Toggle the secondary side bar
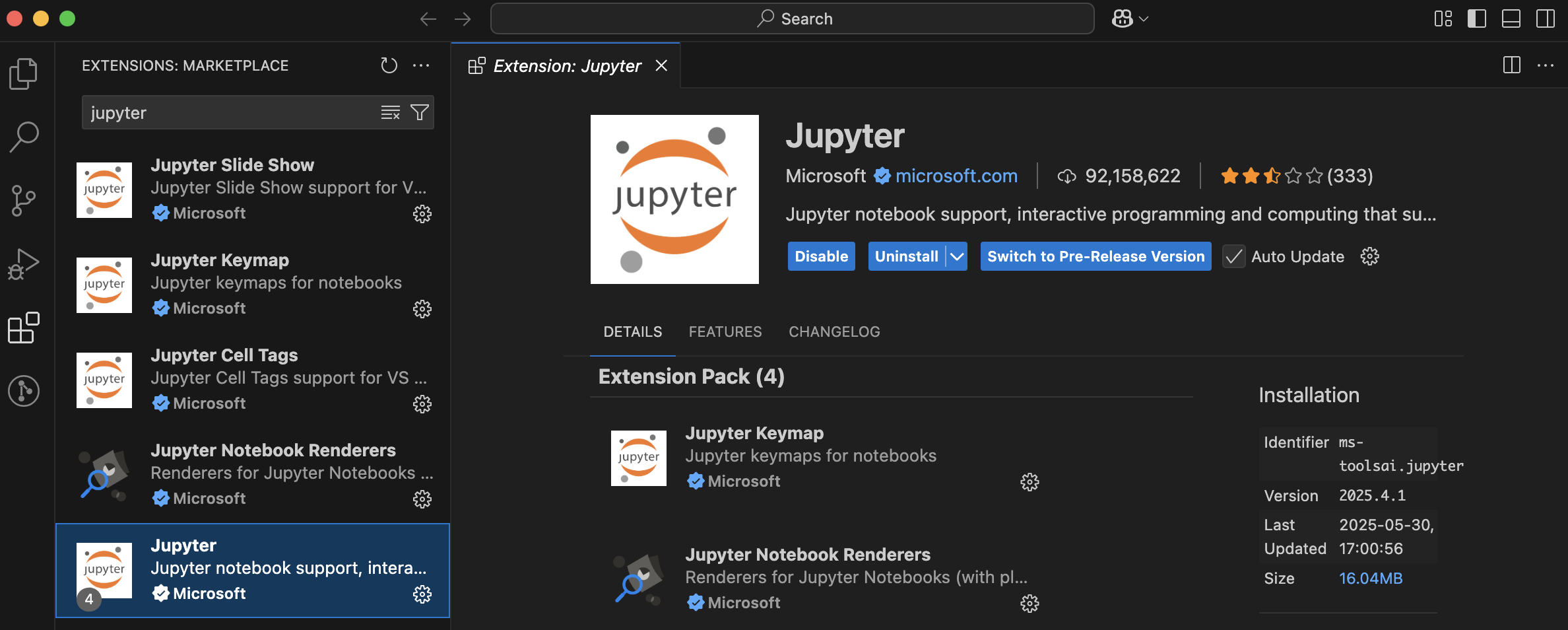Screen dimensions: 1568x630 (1546, 19)
